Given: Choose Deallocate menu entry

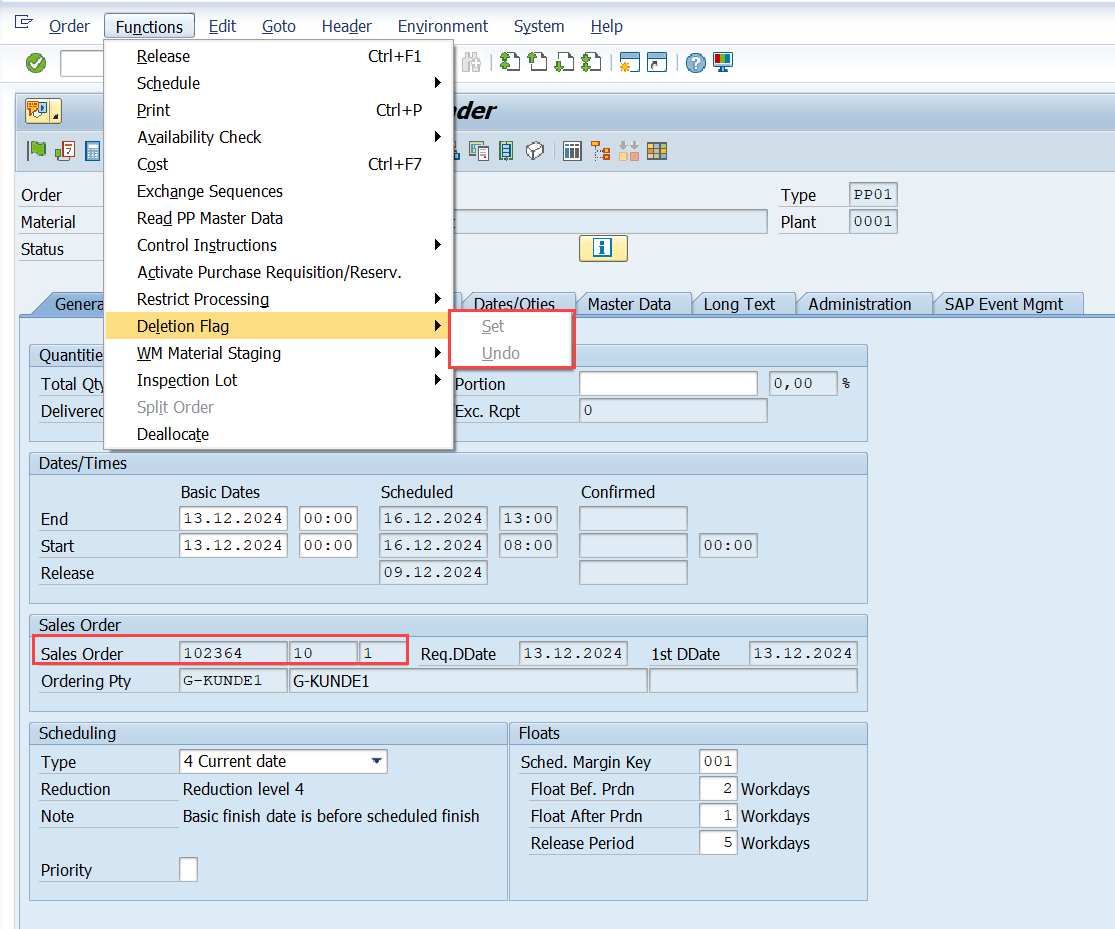Looking at the screenshot, I should 279,434.
